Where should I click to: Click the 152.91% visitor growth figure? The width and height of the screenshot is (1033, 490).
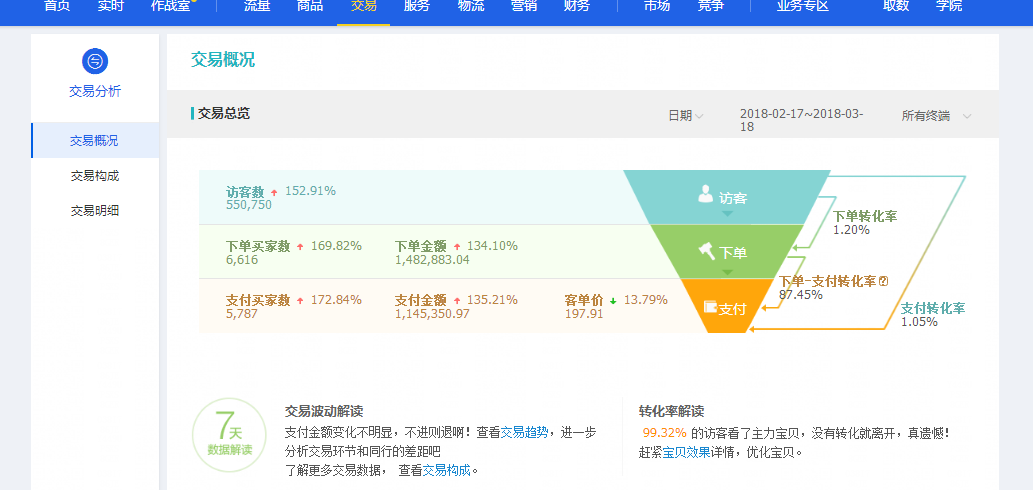(310, 191)
